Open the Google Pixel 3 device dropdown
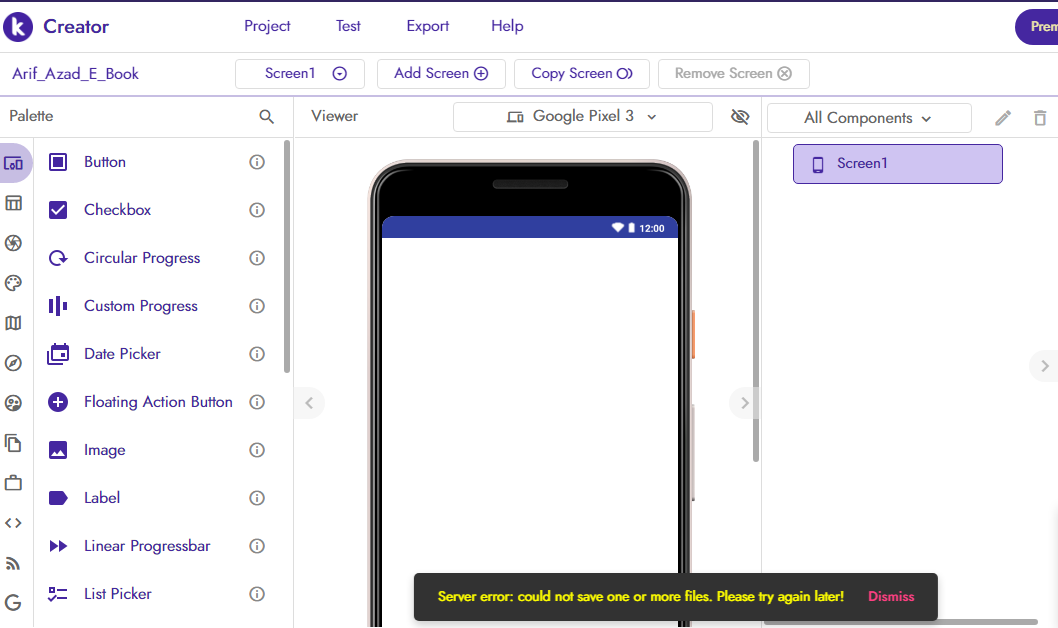 [582, 116]
